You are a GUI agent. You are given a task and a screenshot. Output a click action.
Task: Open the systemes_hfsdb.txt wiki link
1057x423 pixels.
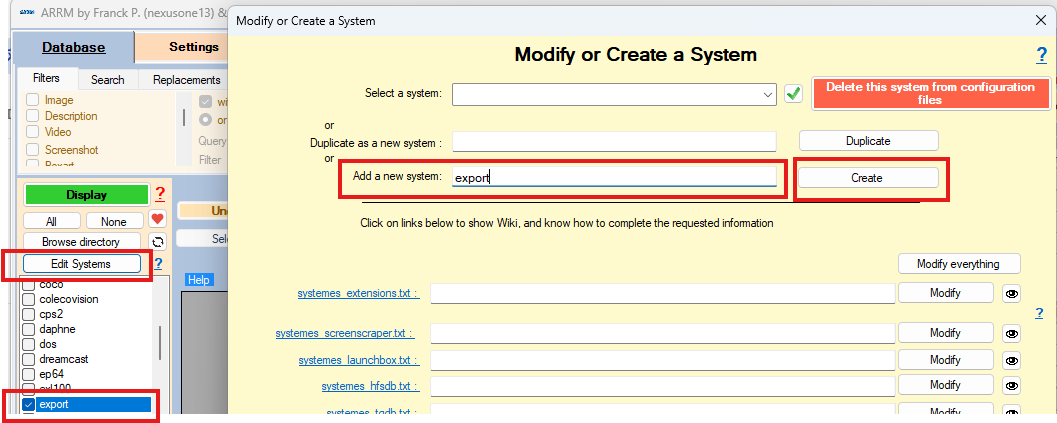click(x=370, y=386)
